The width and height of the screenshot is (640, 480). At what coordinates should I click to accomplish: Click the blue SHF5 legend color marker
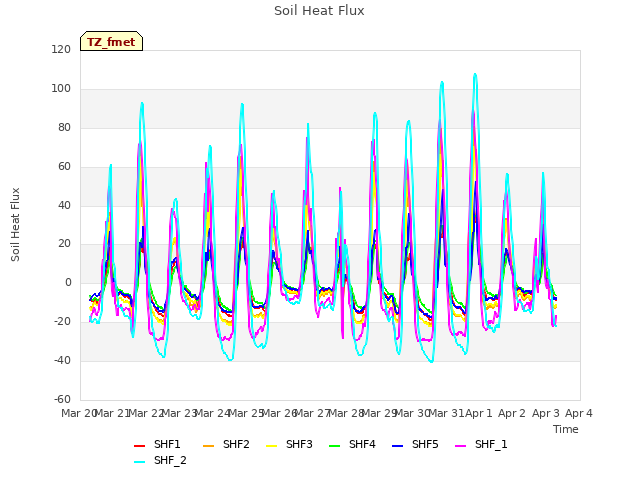[398, 446]
